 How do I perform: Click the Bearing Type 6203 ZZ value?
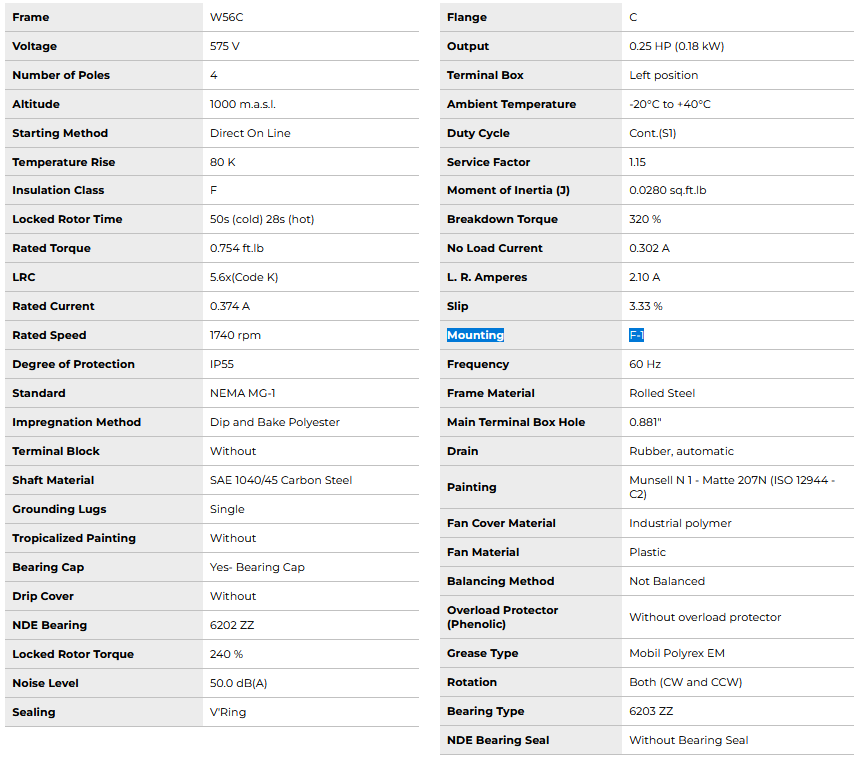pos(651,711)
